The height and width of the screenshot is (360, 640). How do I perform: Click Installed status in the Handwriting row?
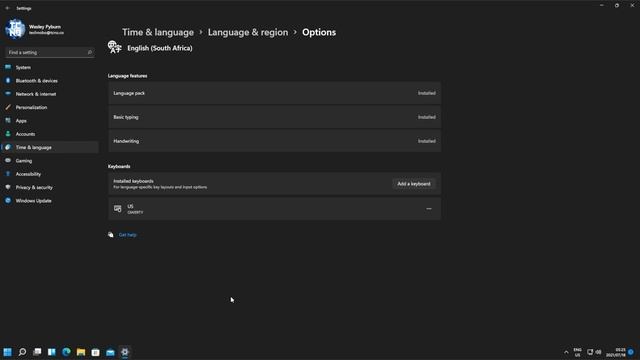coord(427,141)
